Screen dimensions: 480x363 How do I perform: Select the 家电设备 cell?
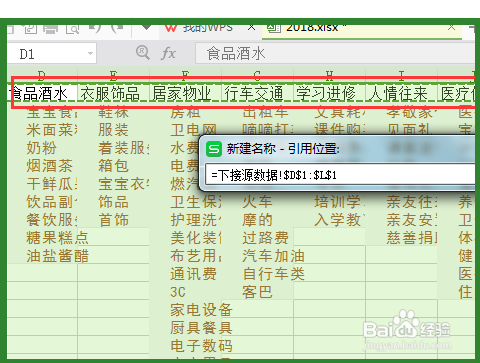coord(185,310)
